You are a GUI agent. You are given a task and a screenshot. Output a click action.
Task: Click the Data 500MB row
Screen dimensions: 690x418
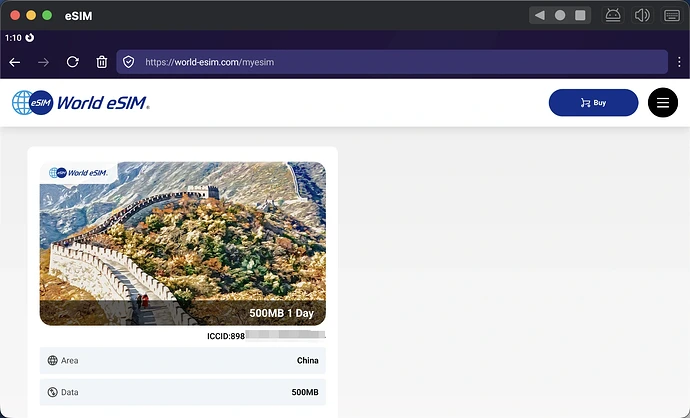click(x=182, y=392)
